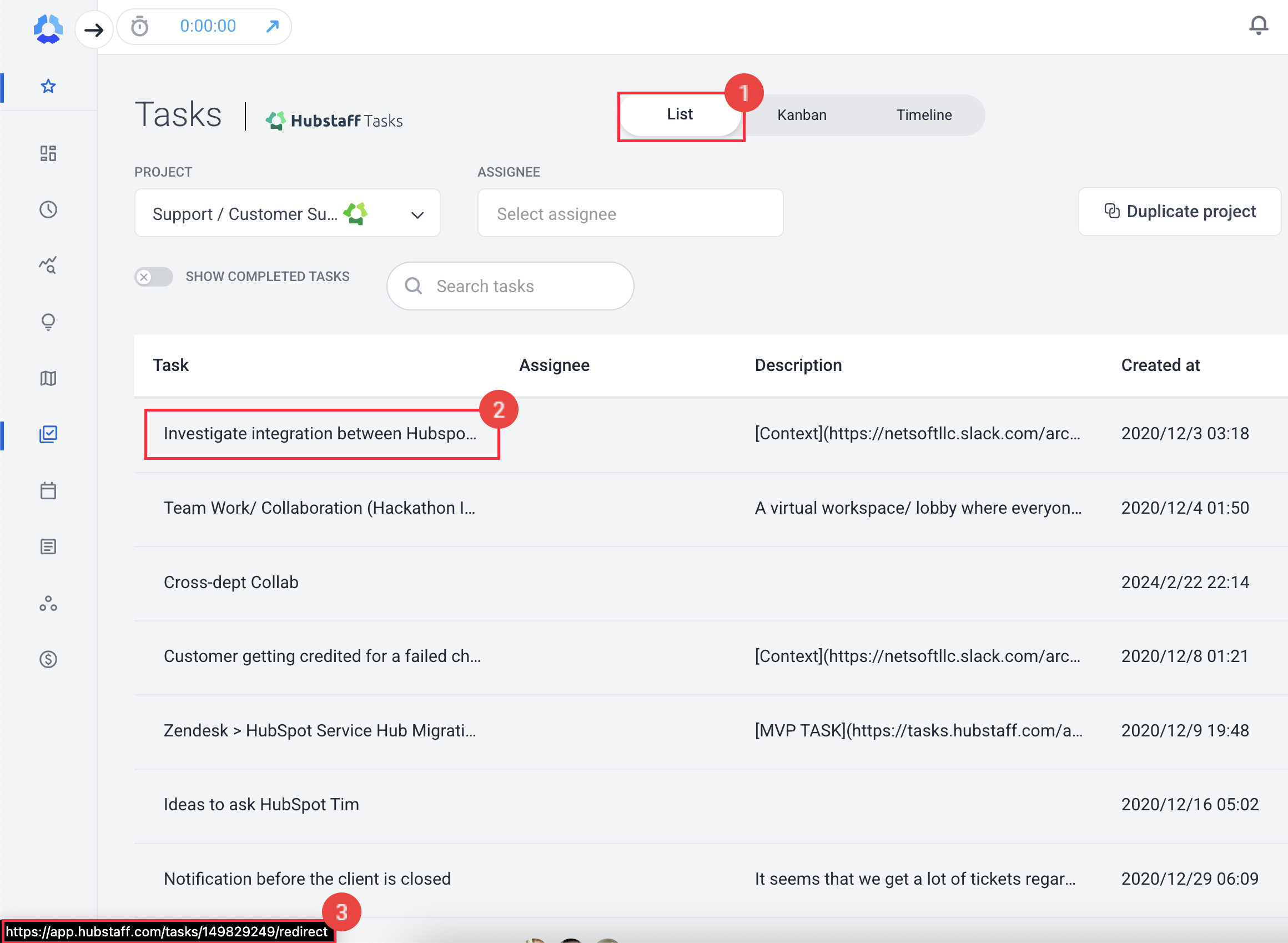Switch to the Kanban view tab
The width and height of the screenshot is (1288, 943).
802,115
